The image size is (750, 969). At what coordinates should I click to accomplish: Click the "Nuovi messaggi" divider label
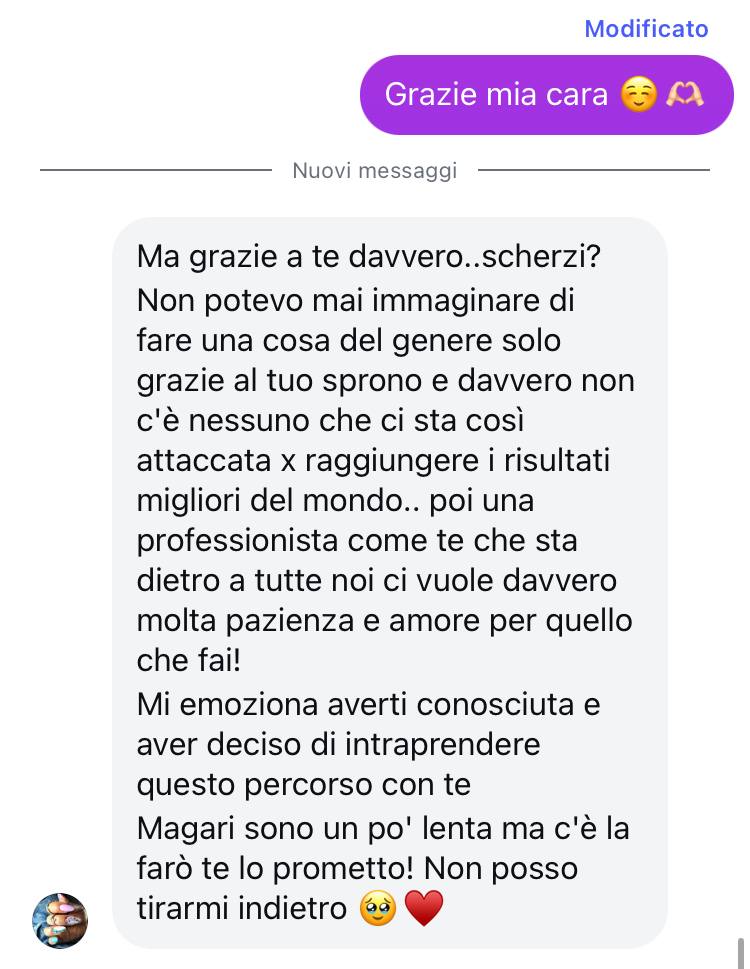pos(374,170)
